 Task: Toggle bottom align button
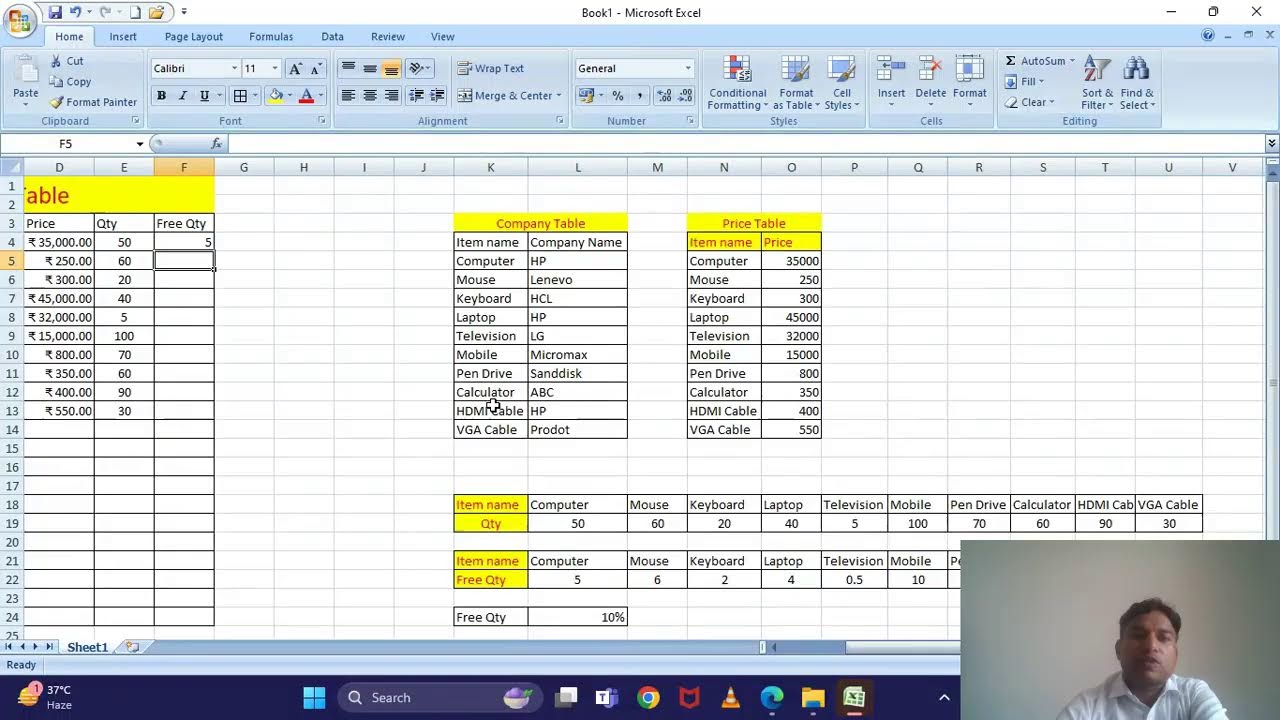click(391, 68)
